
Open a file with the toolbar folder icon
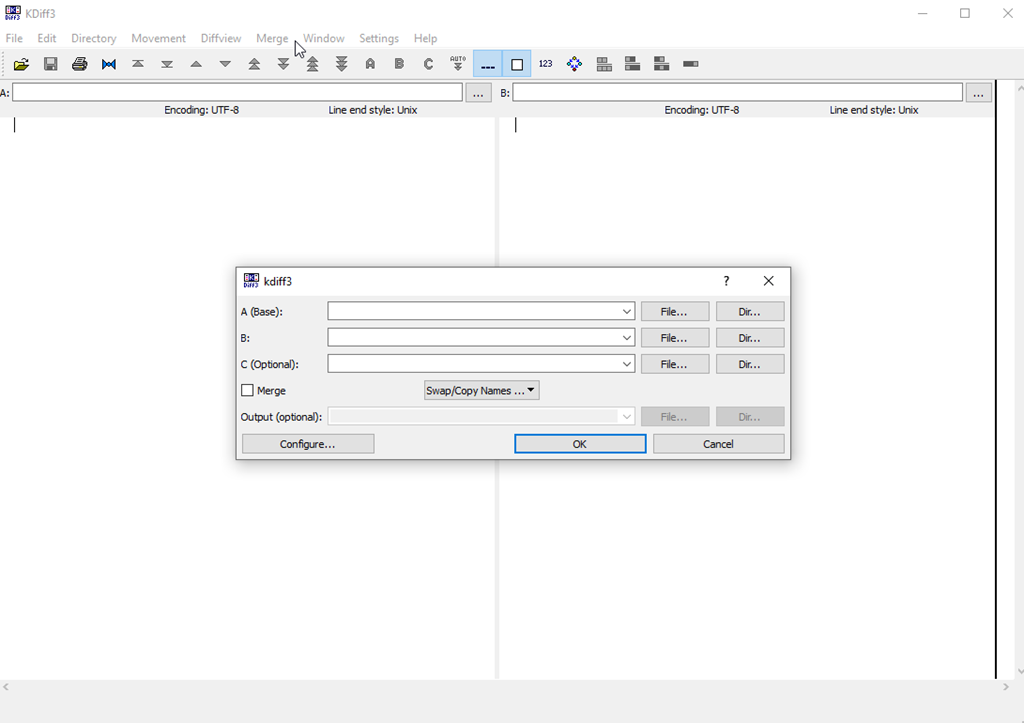(22, 63)
